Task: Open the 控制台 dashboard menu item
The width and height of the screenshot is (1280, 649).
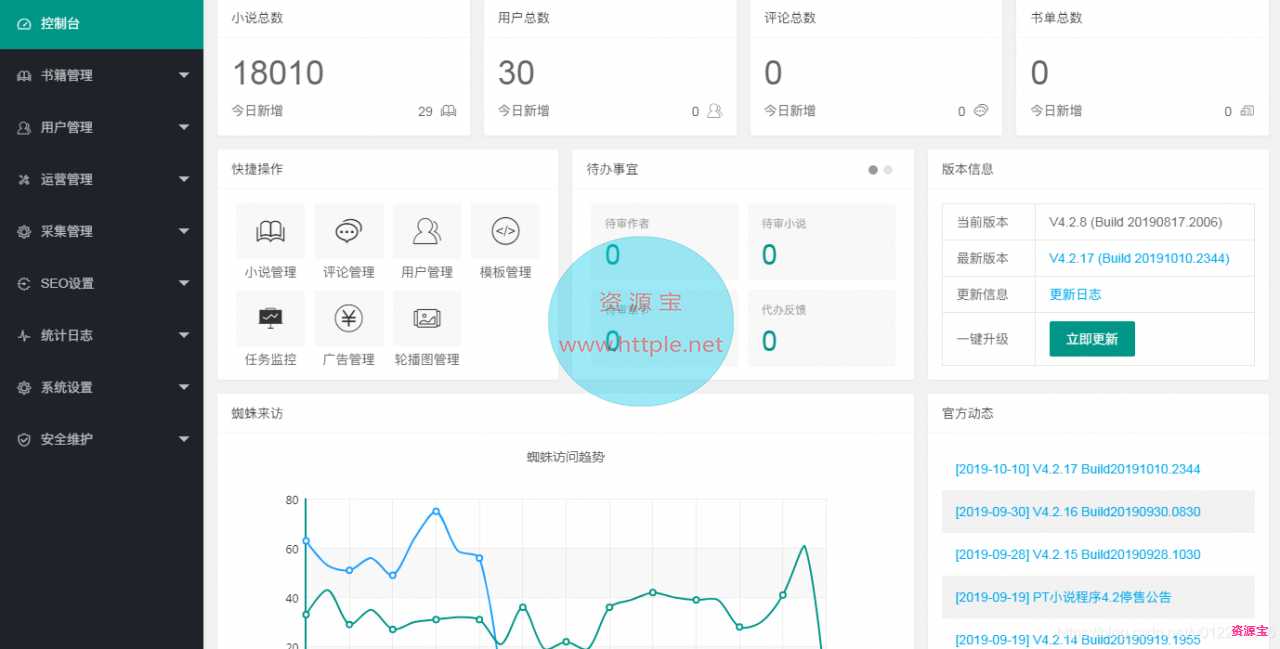Action: coord(101,24)
